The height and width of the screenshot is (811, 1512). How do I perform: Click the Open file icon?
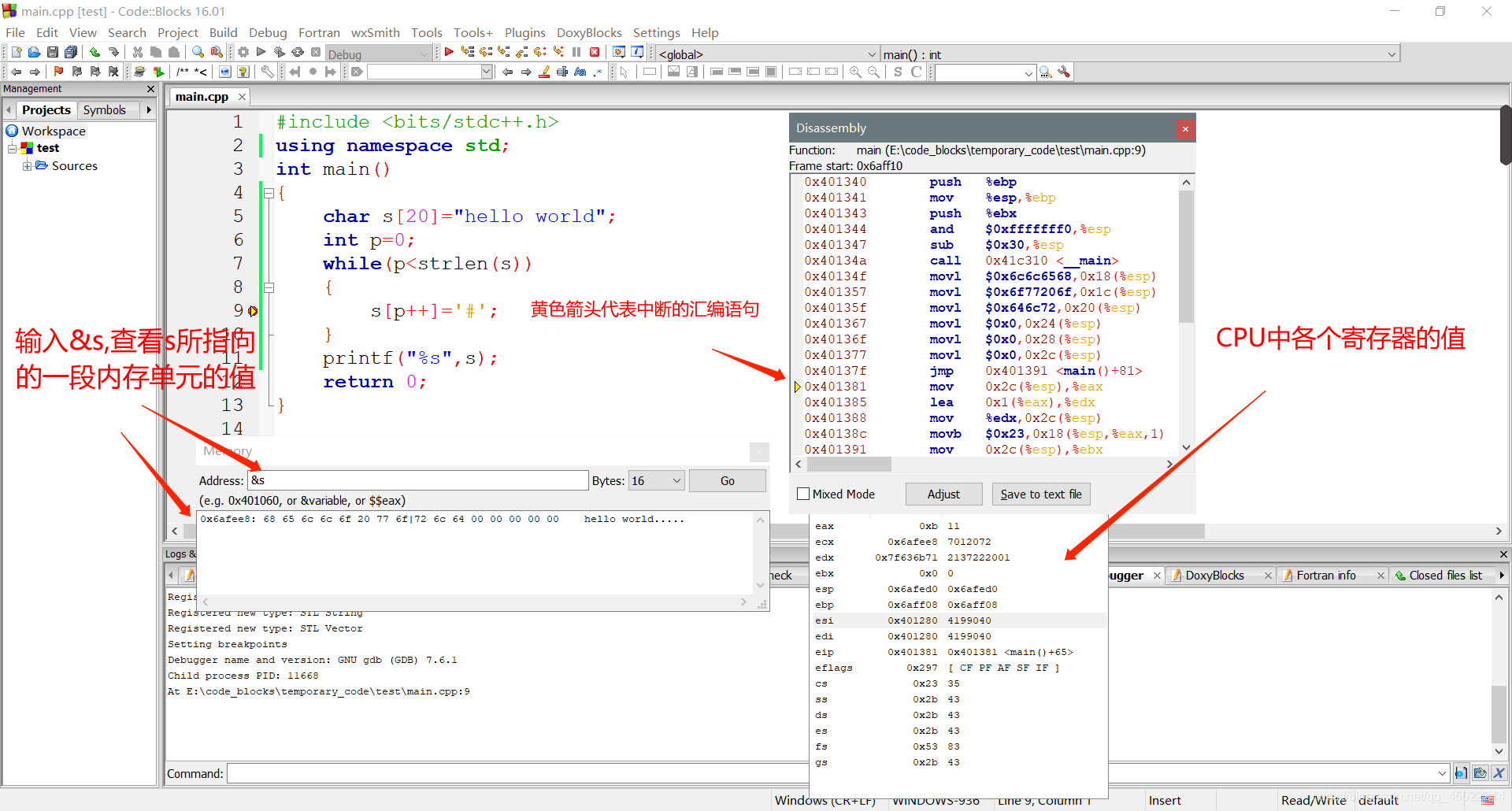click(34, 52)
